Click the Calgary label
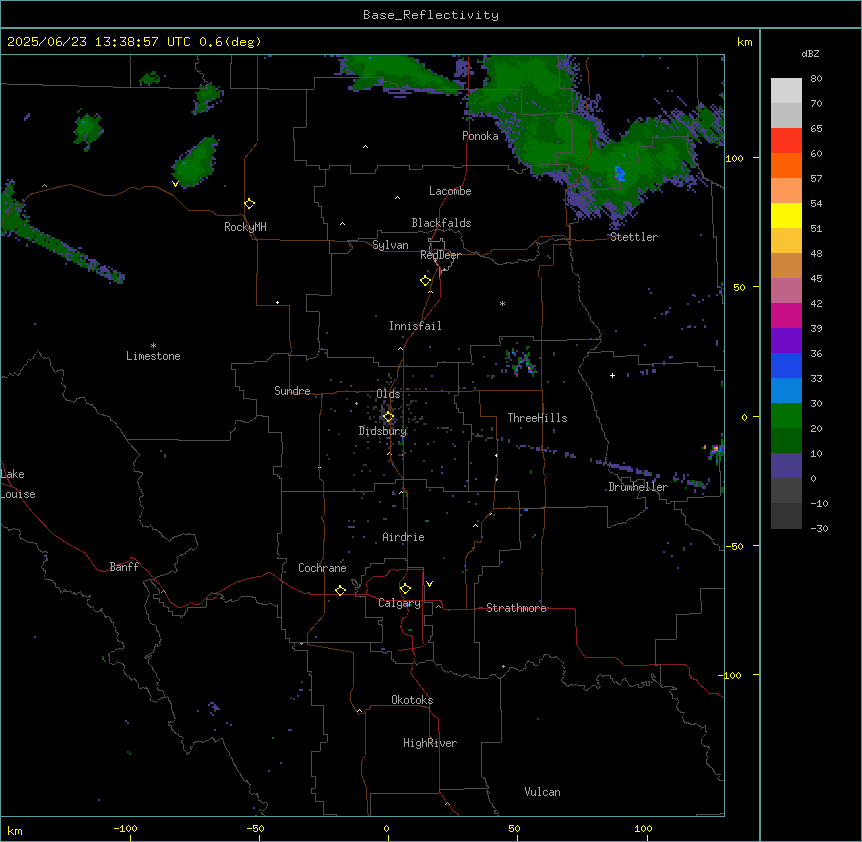This screenshot has width=862, height=842. coord(399,603)
